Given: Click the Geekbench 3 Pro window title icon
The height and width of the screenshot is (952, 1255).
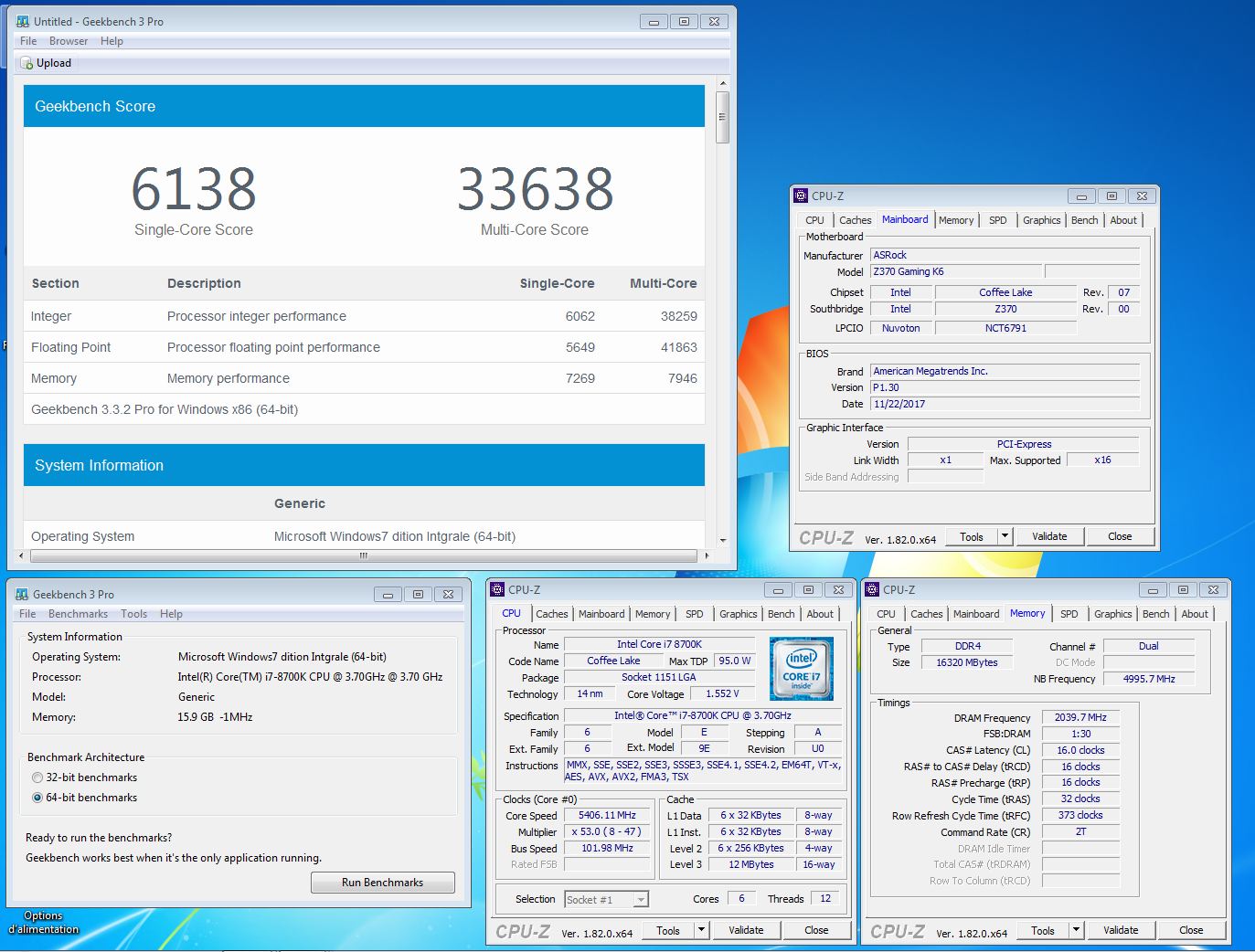Looking at the screenshot, I should (x=22, y=594).
